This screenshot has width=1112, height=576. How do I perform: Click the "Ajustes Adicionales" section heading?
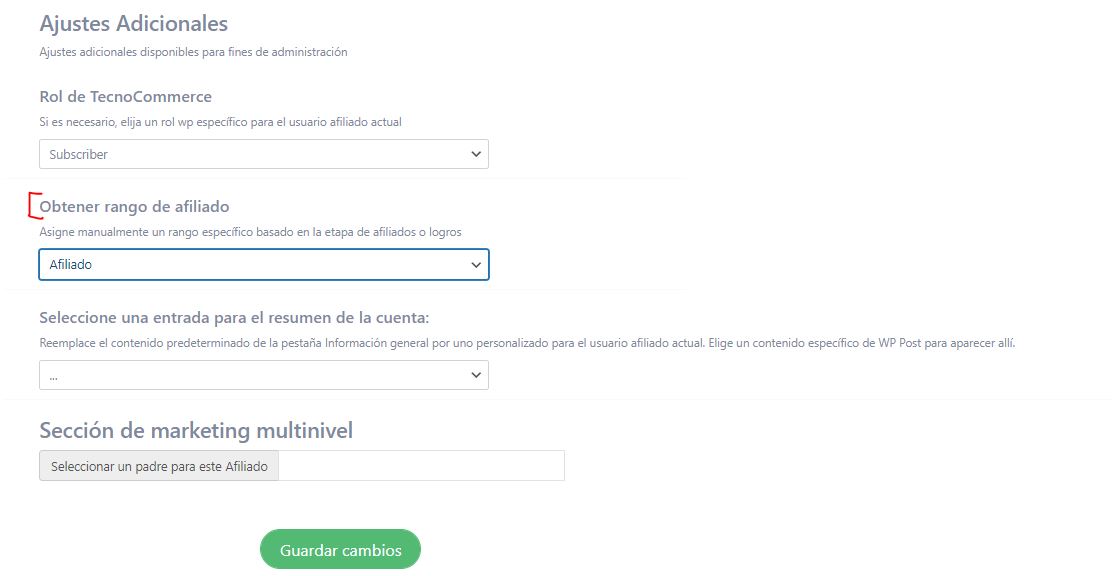click(133, 22)
